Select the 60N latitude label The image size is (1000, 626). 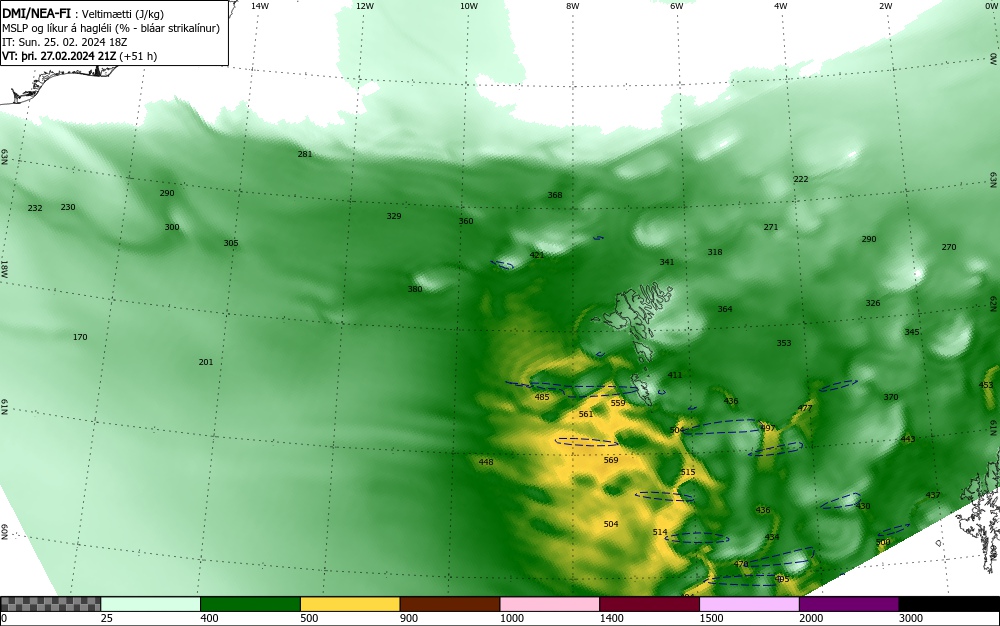click(4, 532)
